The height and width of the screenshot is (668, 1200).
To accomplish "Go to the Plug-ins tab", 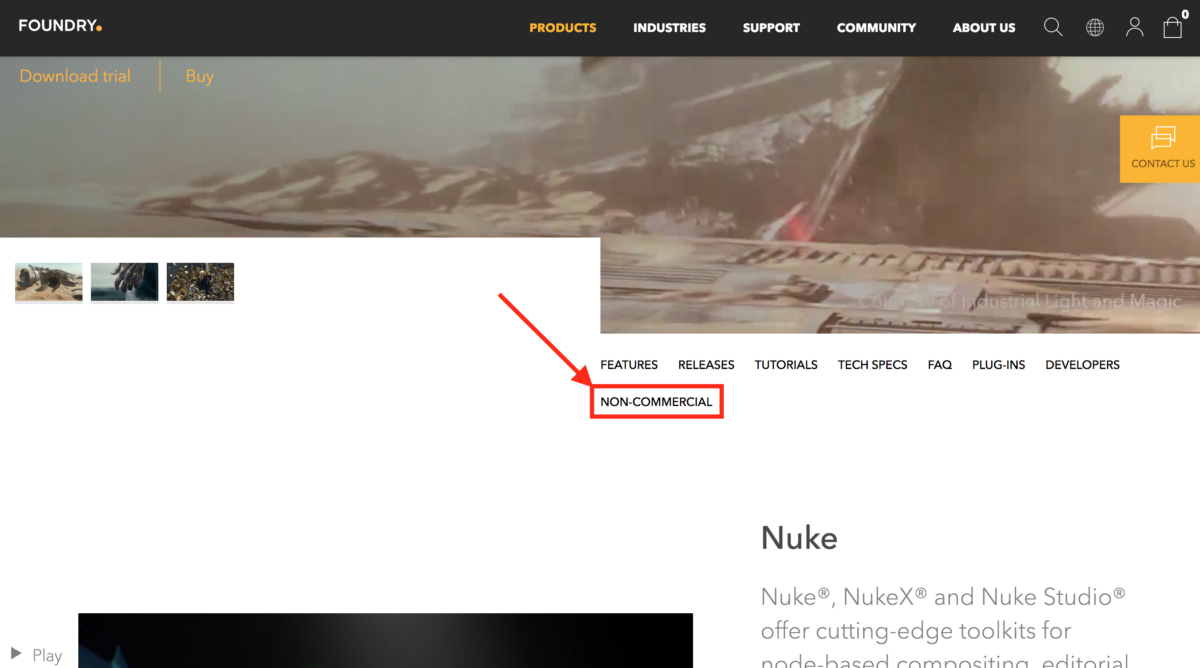I will 998,365.
